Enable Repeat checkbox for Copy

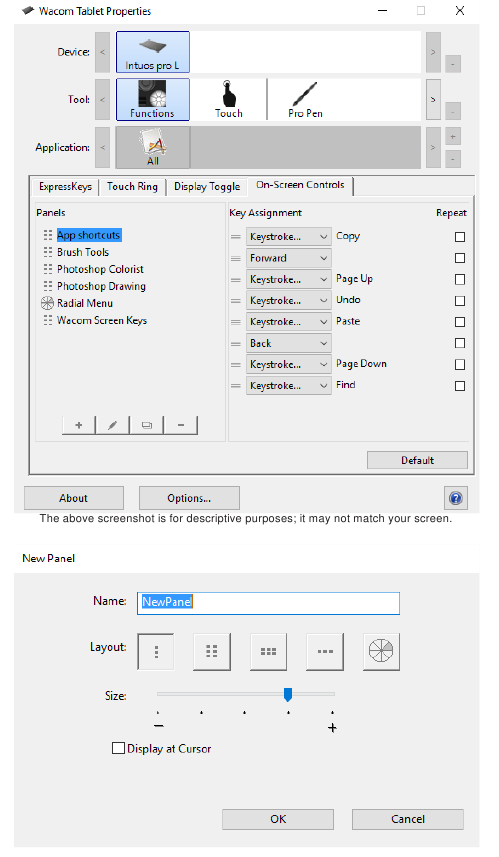click(x=460, y=237)
